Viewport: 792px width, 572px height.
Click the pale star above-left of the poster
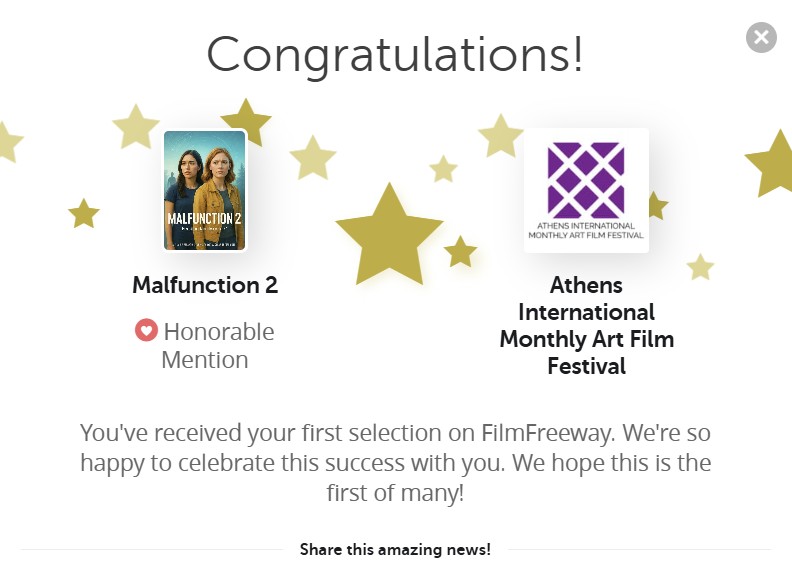(136, 128)
